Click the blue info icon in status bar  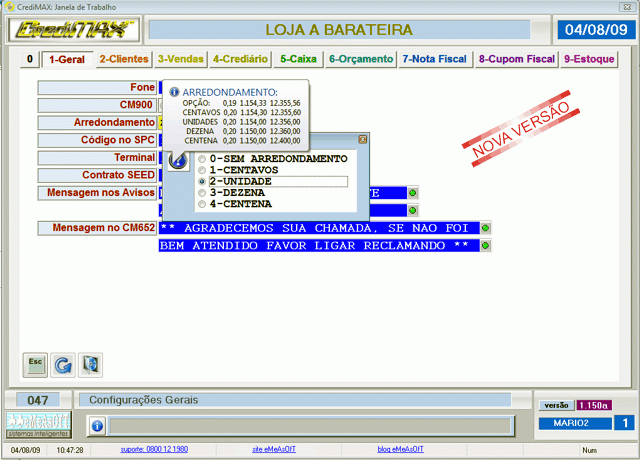click(97, 426)
